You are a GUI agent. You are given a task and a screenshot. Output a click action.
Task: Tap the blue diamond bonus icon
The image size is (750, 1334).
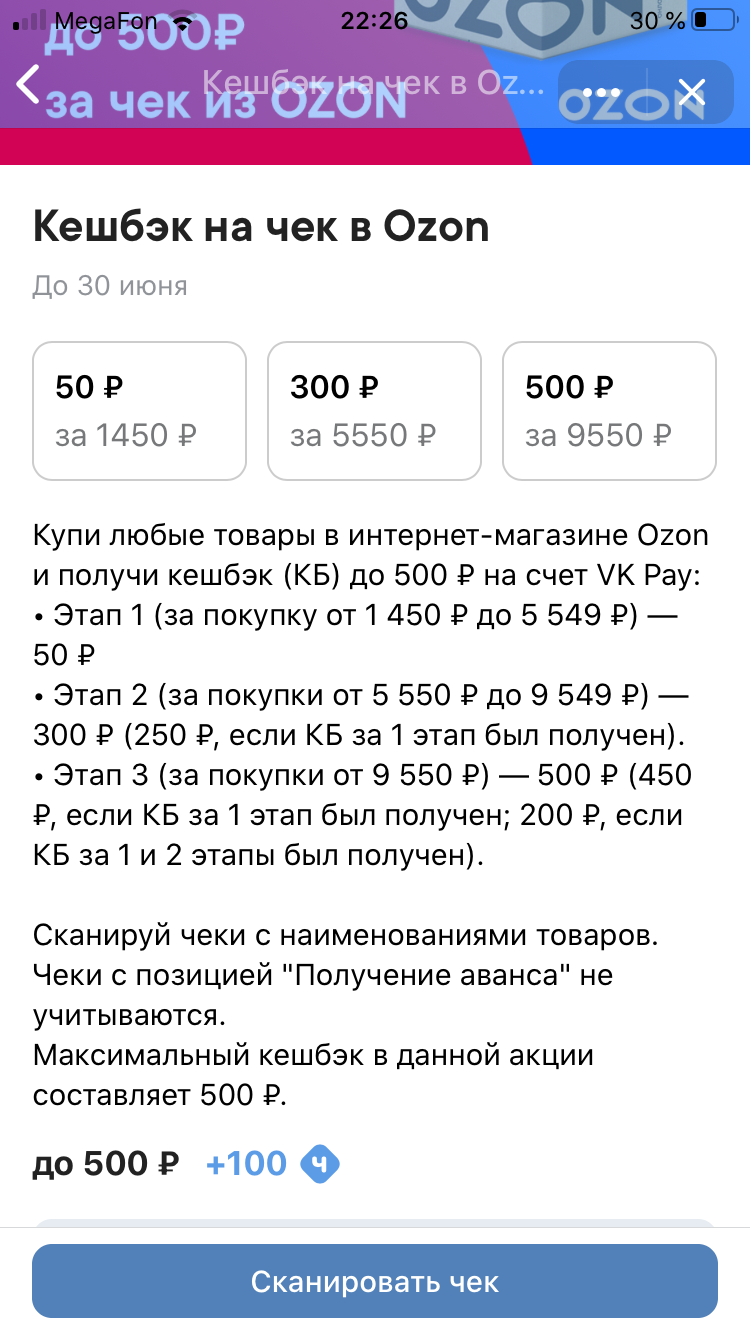[321, 1163]
